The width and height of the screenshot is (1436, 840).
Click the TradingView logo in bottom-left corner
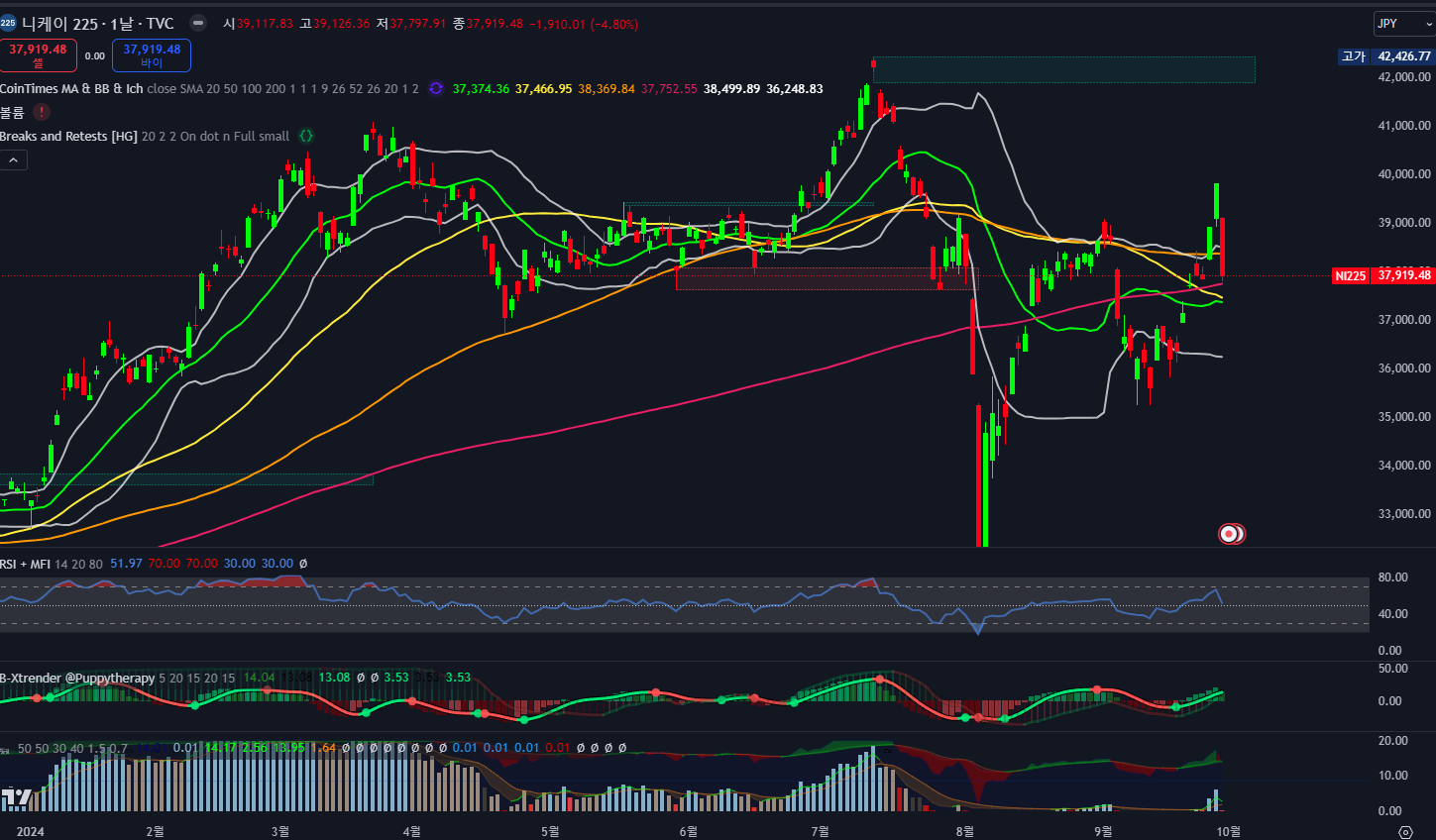point(15,796)
